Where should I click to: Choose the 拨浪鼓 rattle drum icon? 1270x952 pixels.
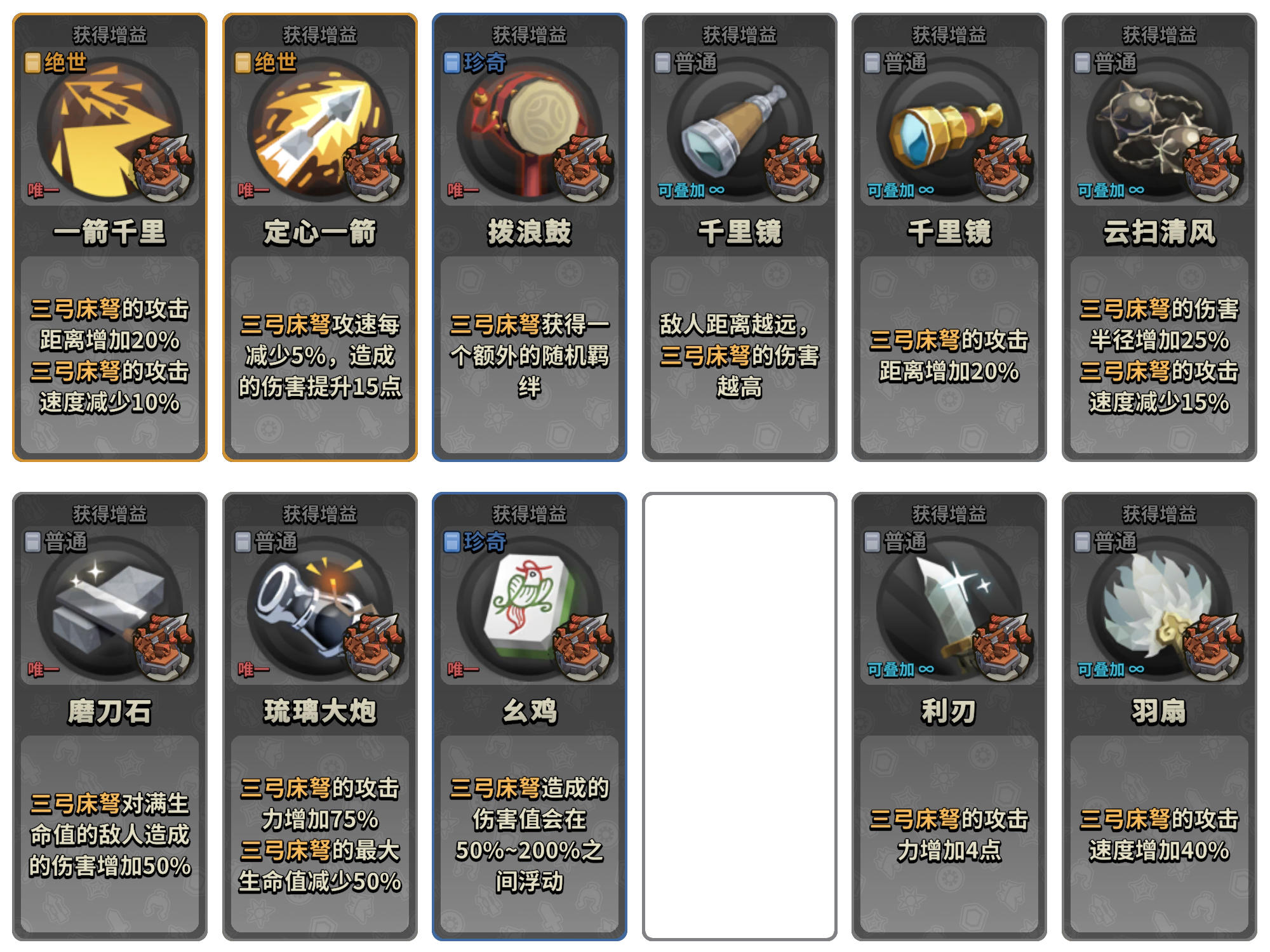coord(529,129)
